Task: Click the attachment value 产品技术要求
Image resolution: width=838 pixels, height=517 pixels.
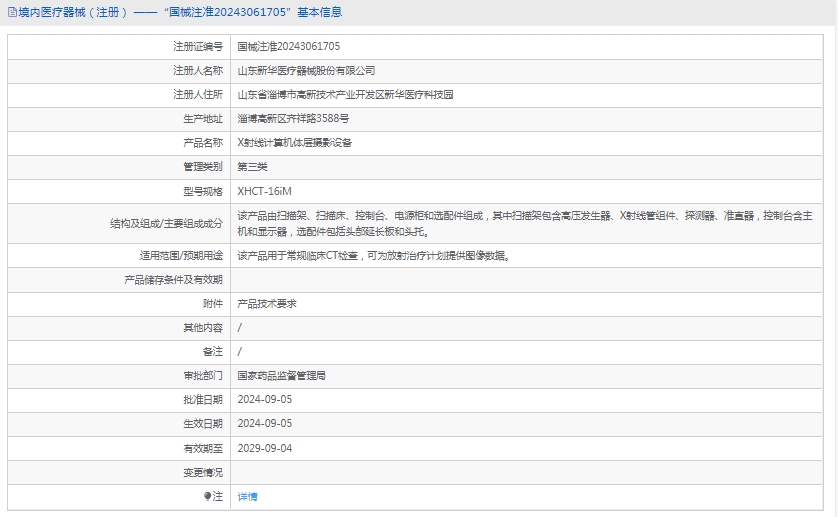Action: click(x=267, y=303)
